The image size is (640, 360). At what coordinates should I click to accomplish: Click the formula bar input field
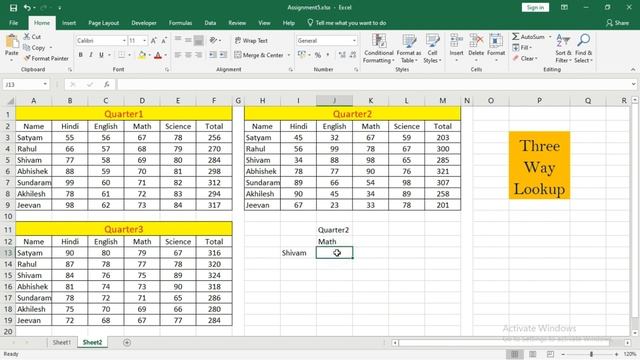373,84
